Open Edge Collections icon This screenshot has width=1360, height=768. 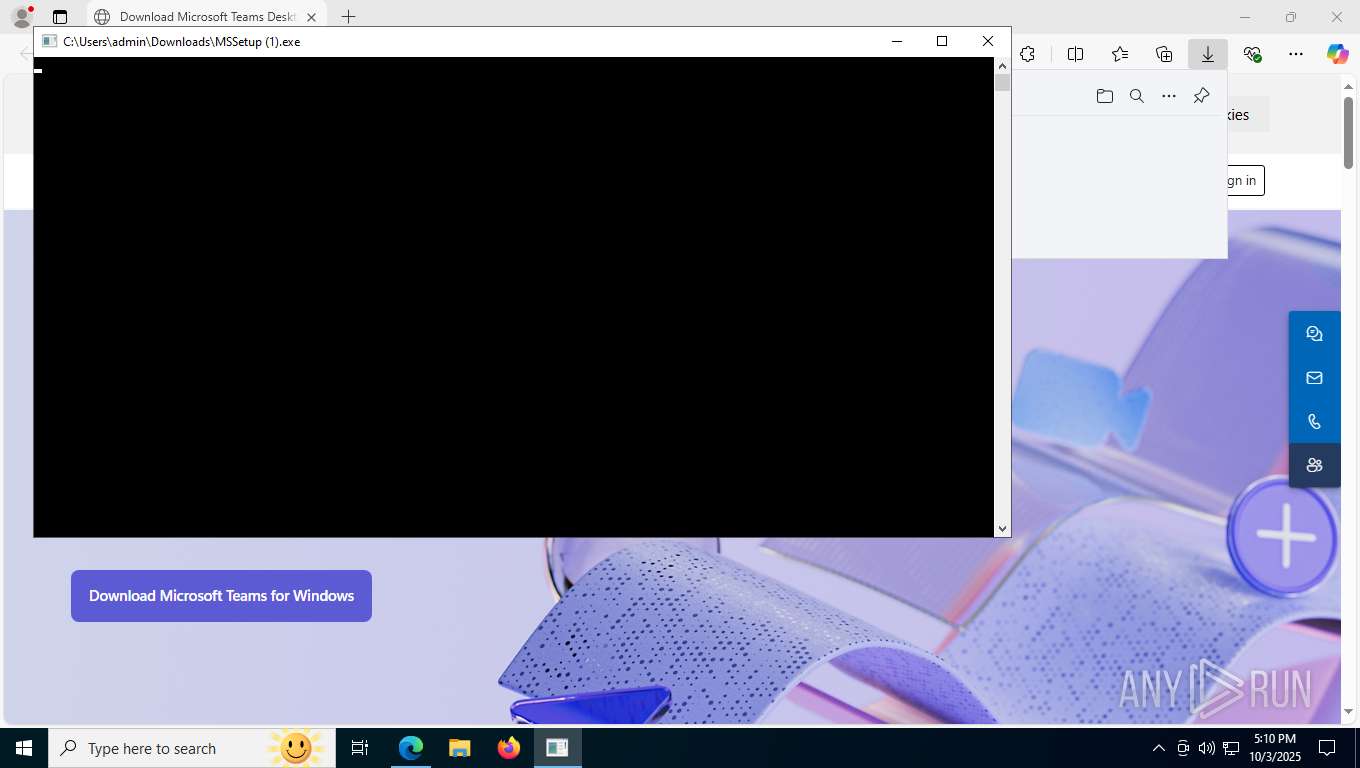[1164, 54]
